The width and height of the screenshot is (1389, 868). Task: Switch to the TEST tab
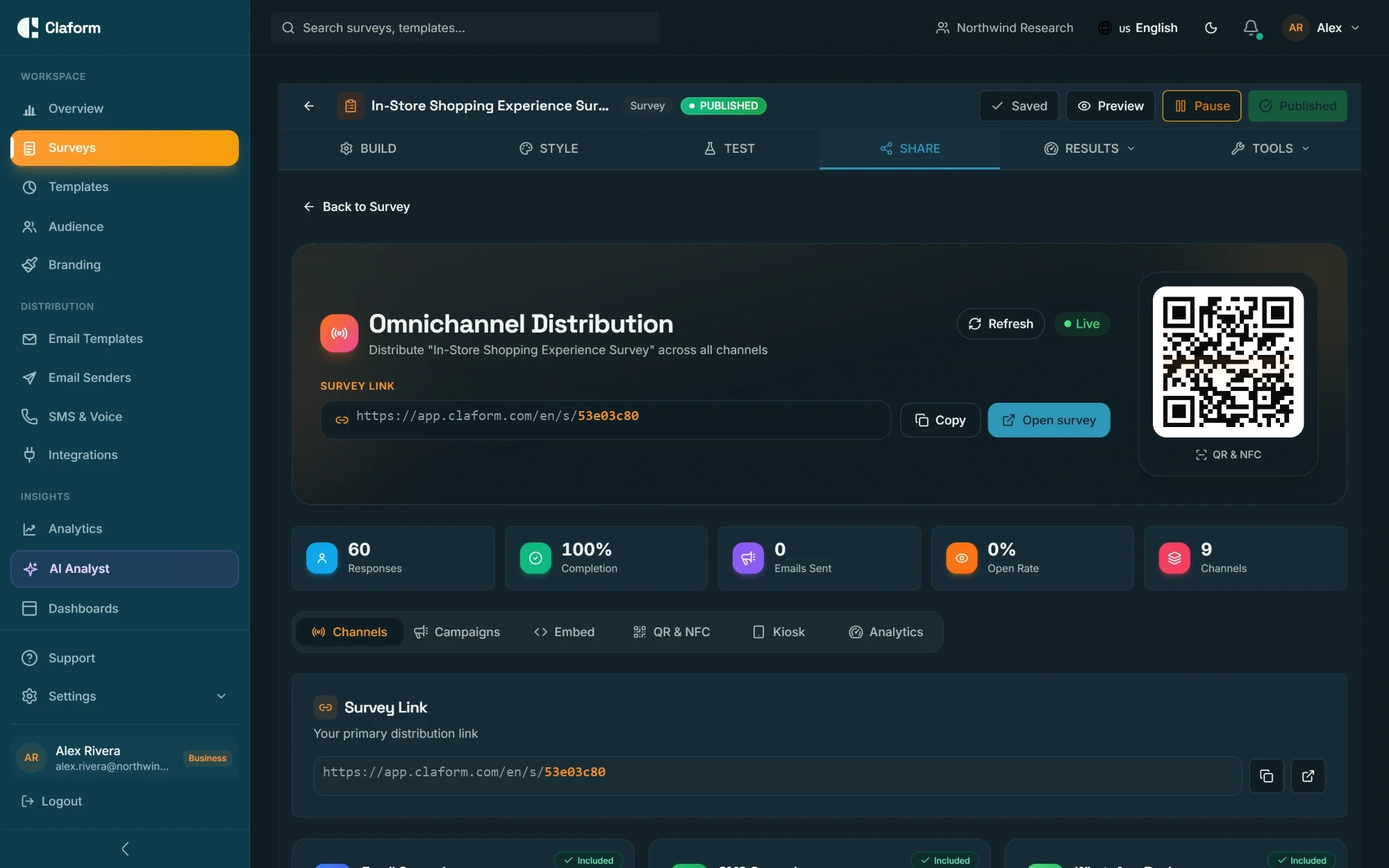729,149
